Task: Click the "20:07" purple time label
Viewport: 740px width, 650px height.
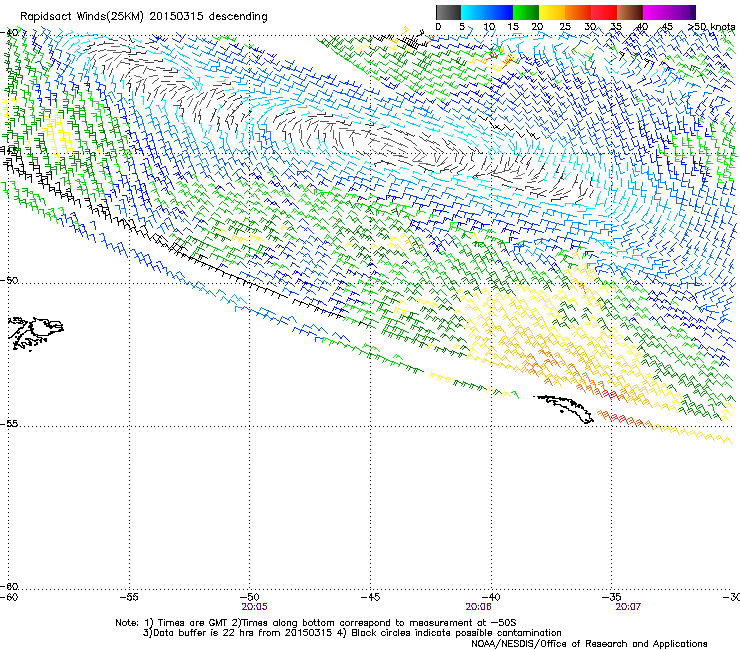Action: pos(628,607)
